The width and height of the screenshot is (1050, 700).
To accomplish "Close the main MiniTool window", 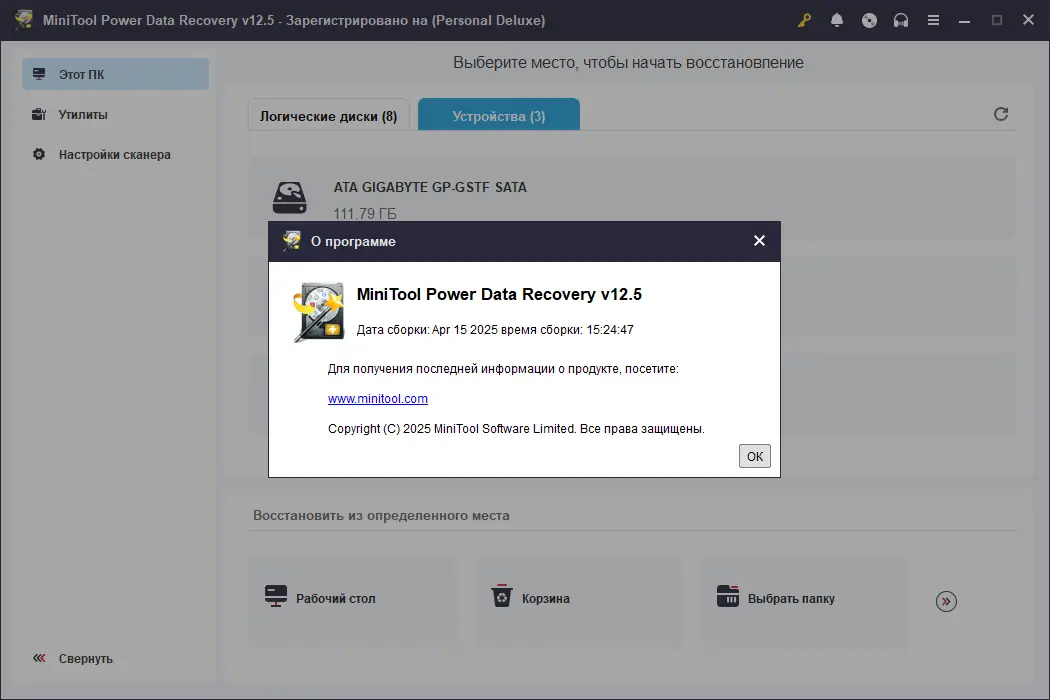I will point(1029,20).
